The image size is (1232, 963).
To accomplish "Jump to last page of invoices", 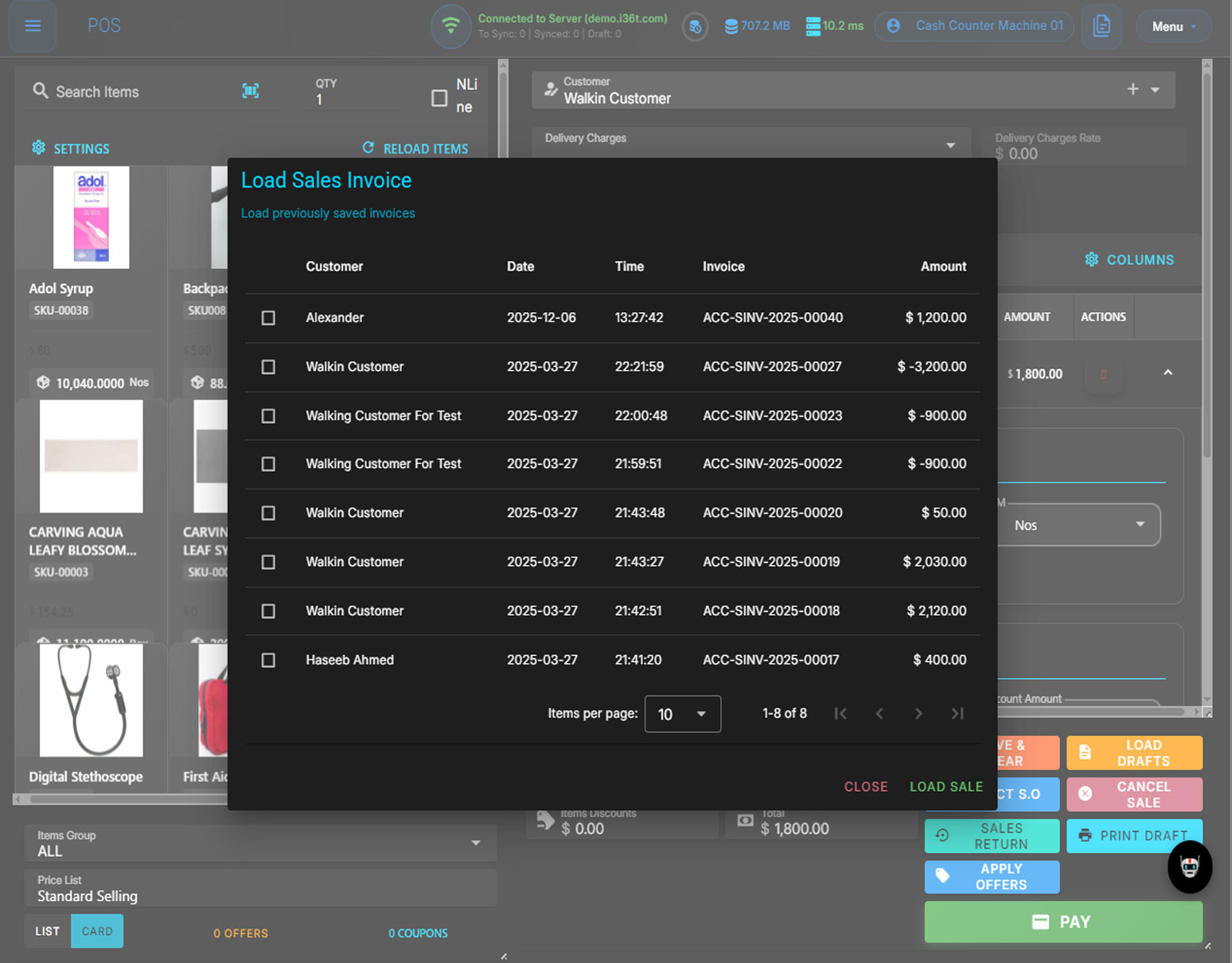I will (957, 714).
